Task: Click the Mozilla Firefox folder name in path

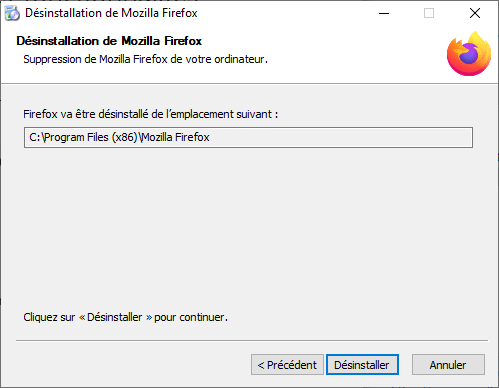Action: (x=176, y=137)
